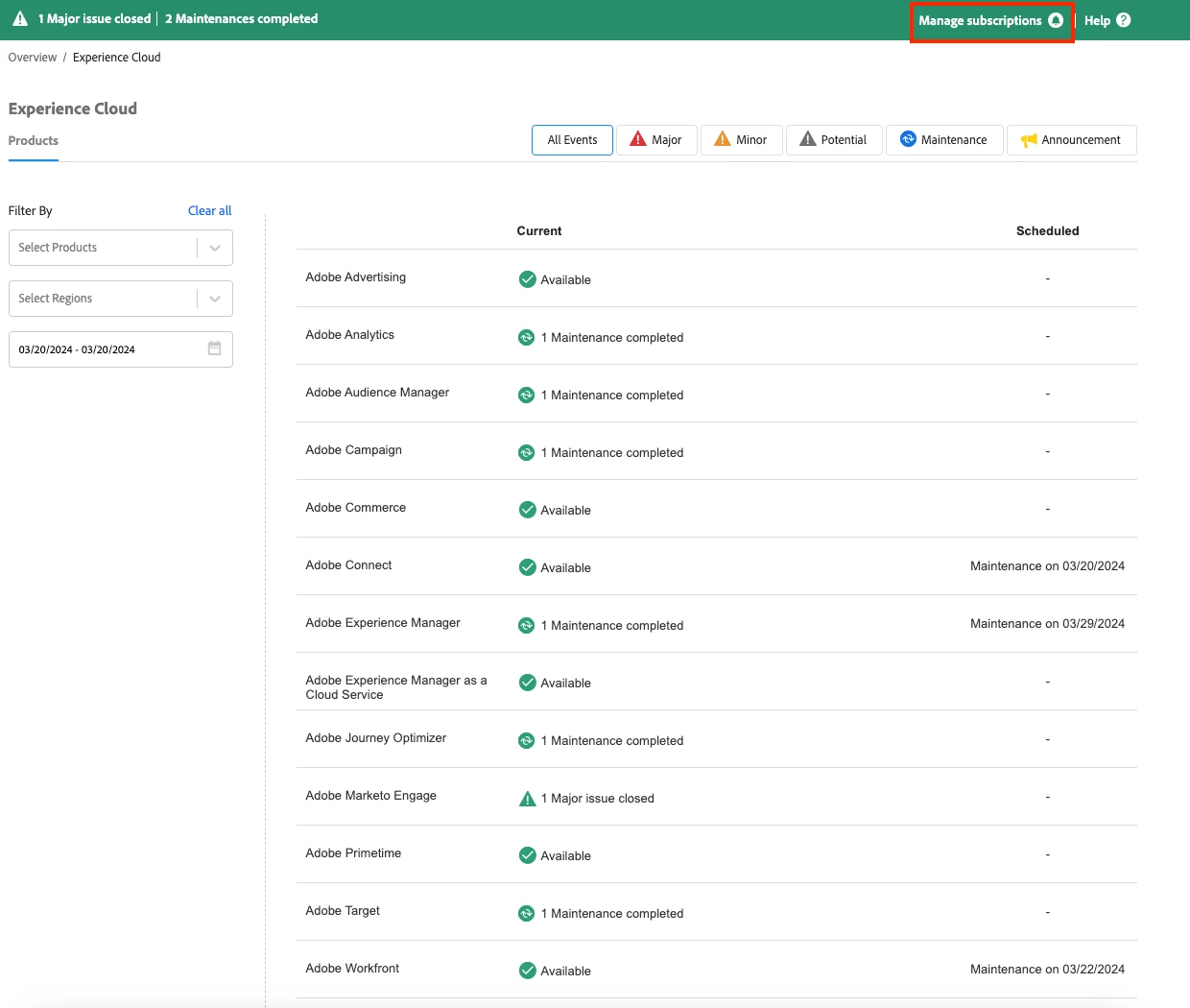The image size is (1190, 1008).
Task: Select the Adobe Target product name
Action: coord(343,911)
